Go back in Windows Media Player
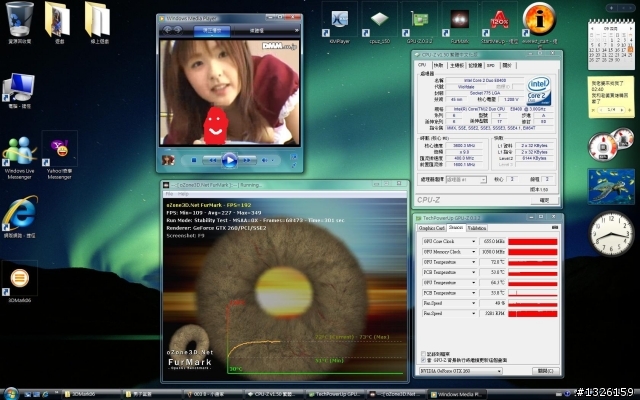Image resolution: width=640 pixels, height=400 pixels. click(167, 30)
